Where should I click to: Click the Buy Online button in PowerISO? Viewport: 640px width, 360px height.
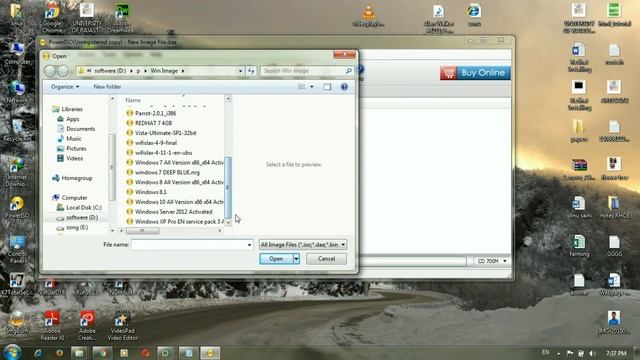click(475, 73)
